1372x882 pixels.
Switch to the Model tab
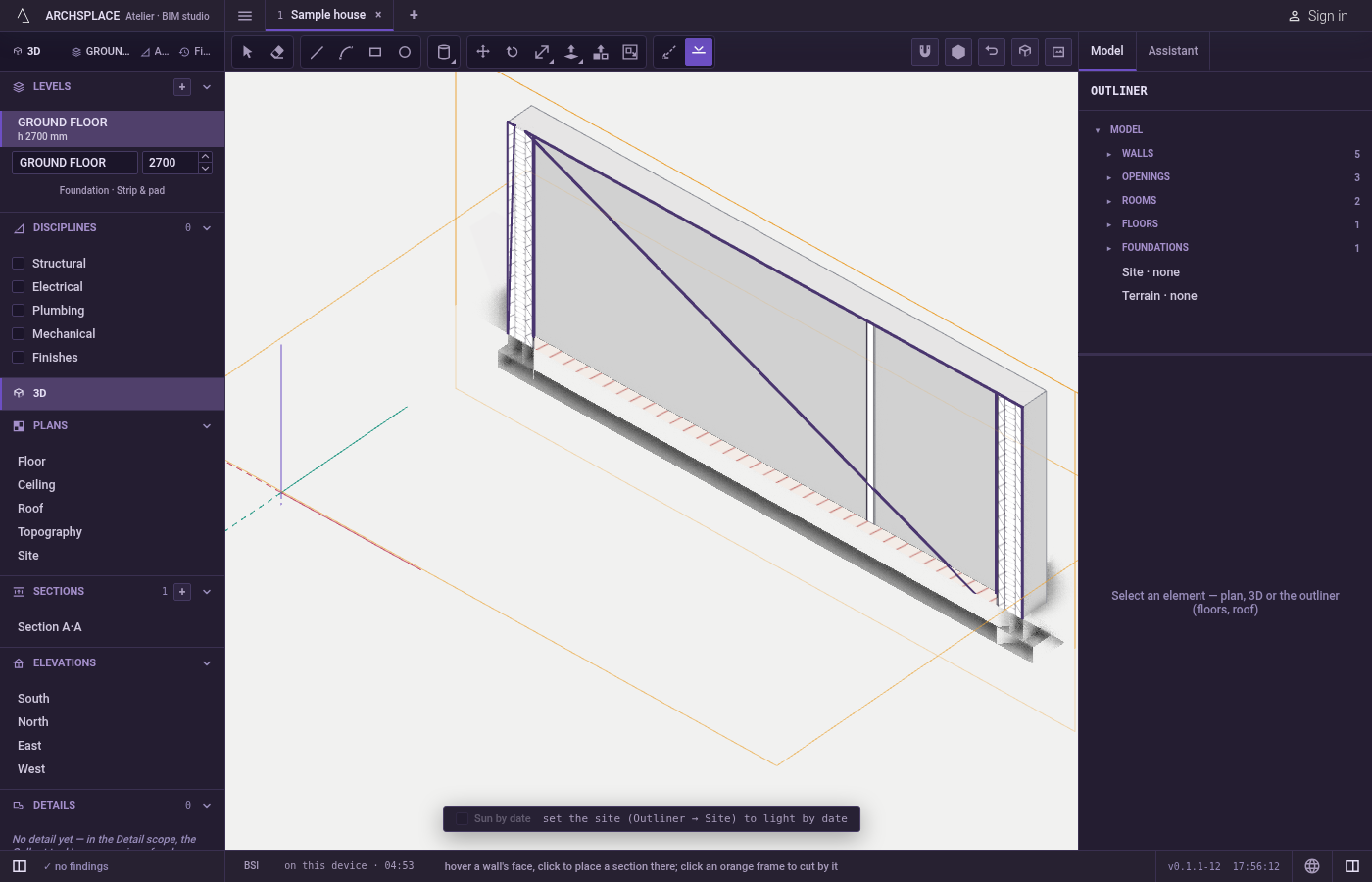tap(1107, 51)
